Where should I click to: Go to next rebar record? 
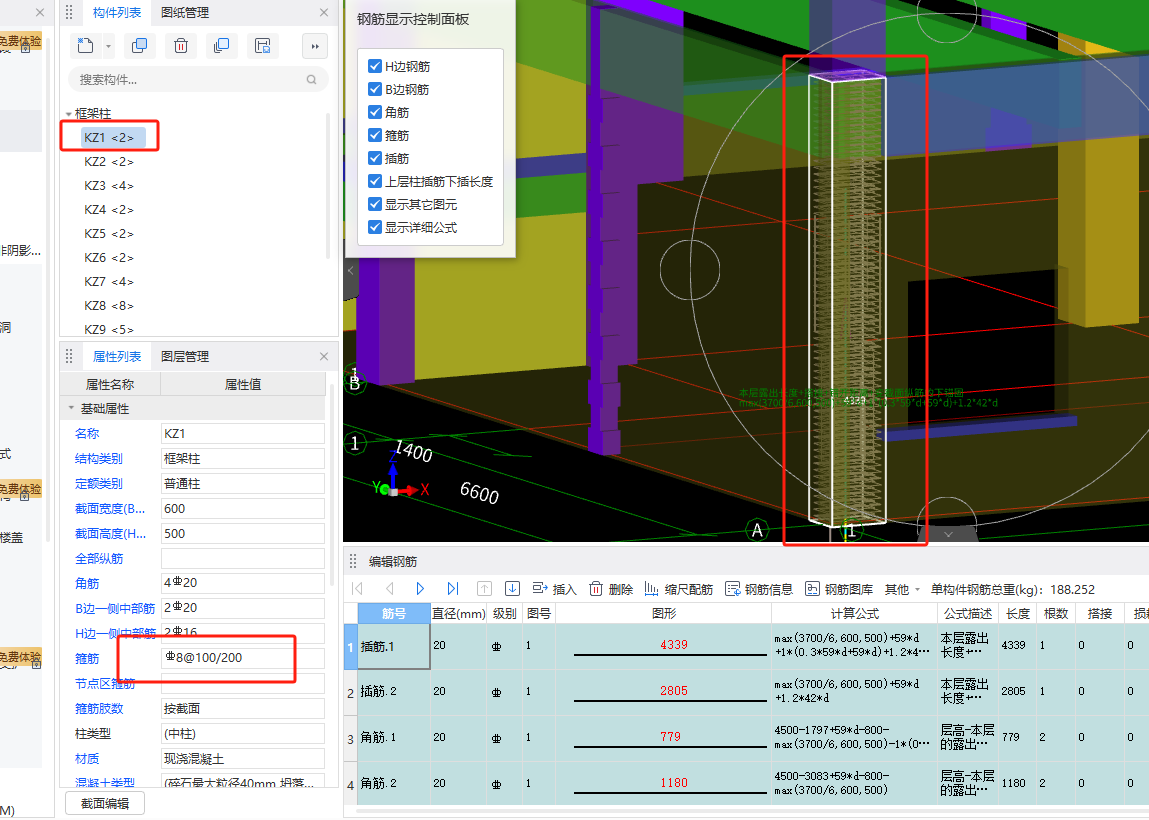(x=420, y=588)
